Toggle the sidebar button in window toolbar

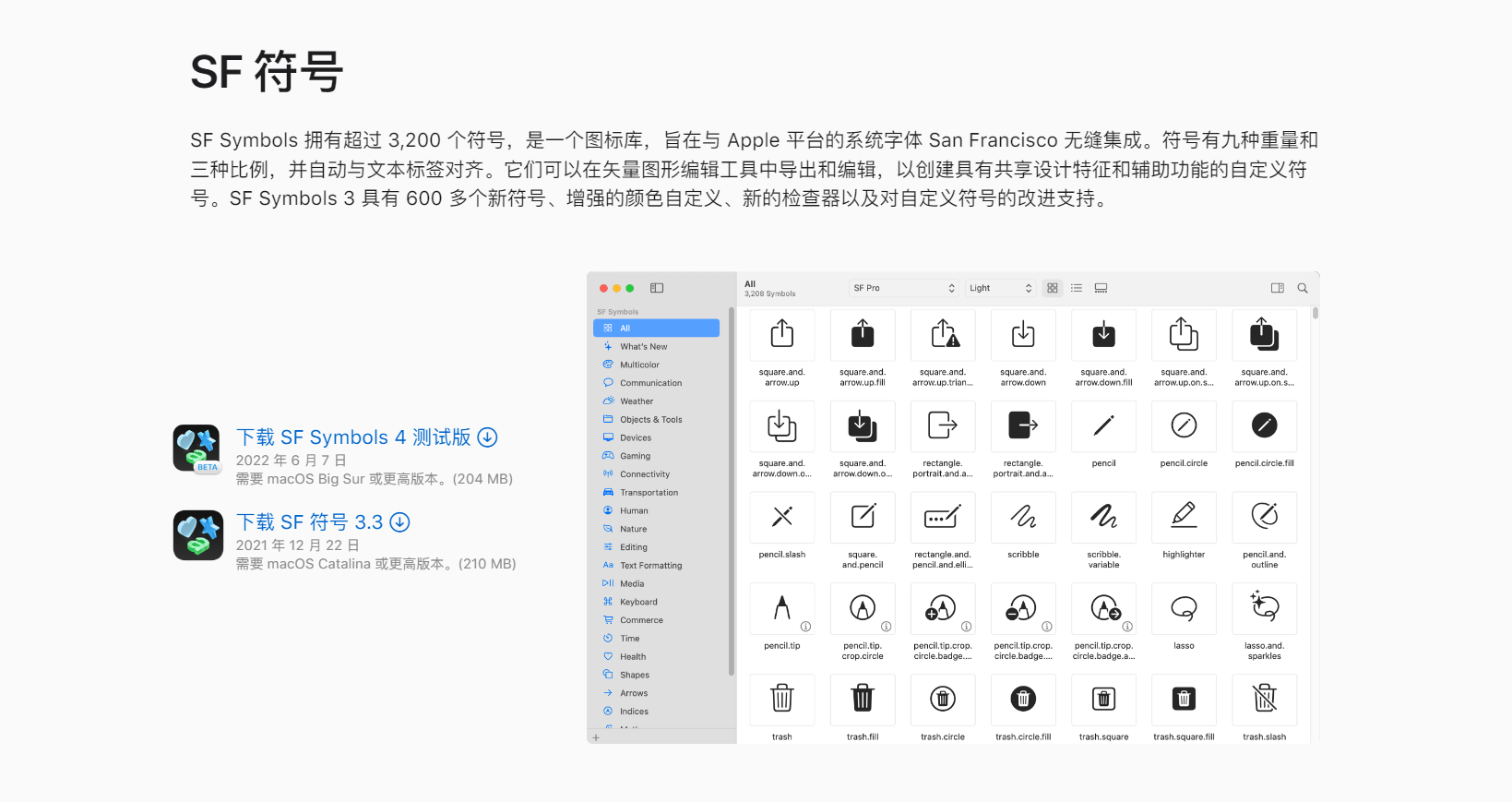pyautogui.click(x=657, y=288)
